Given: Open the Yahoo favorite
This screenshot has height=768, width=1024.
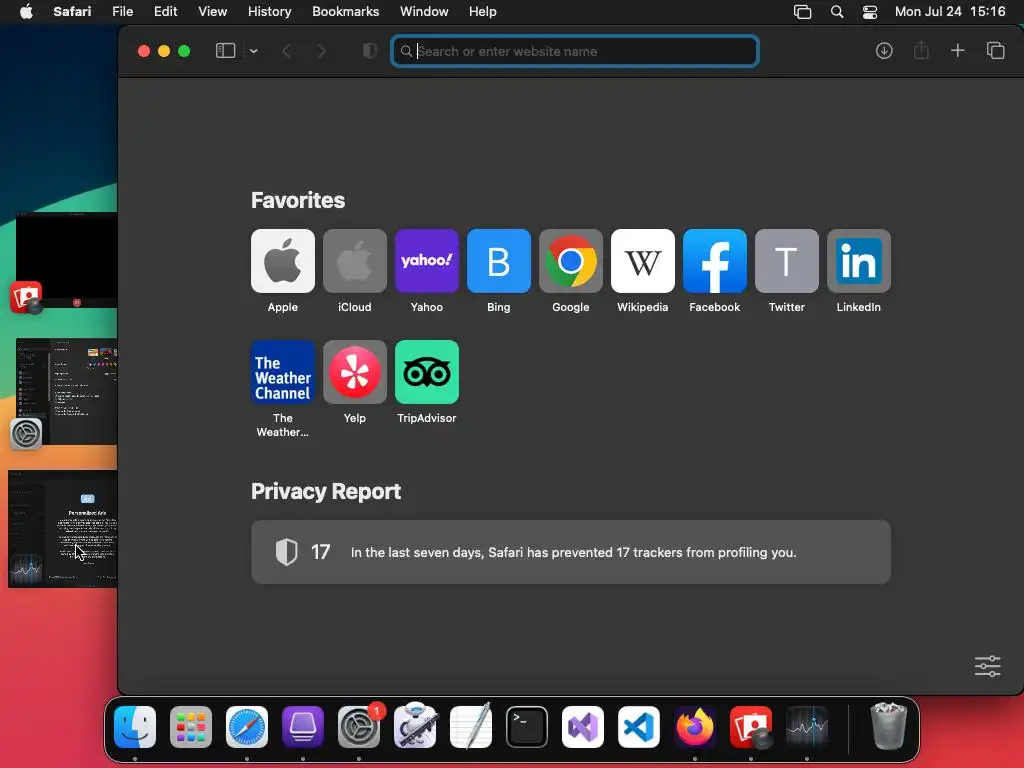Looking at the screenshot, I should point(426,261).
